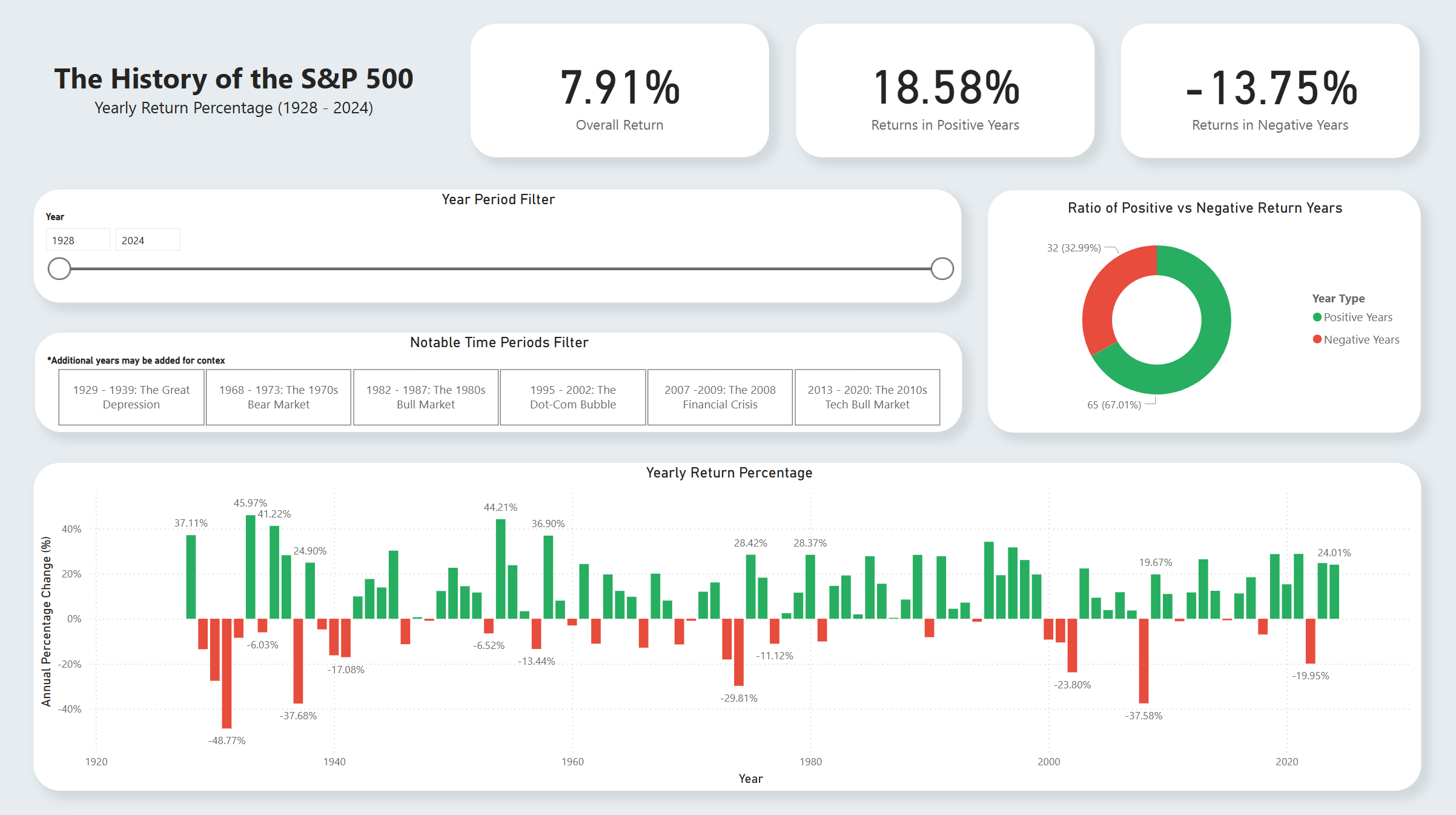Click the red bar labeled -19.95%
Viewport: 1456px width, 815px height.
[x=1311, y=641]
